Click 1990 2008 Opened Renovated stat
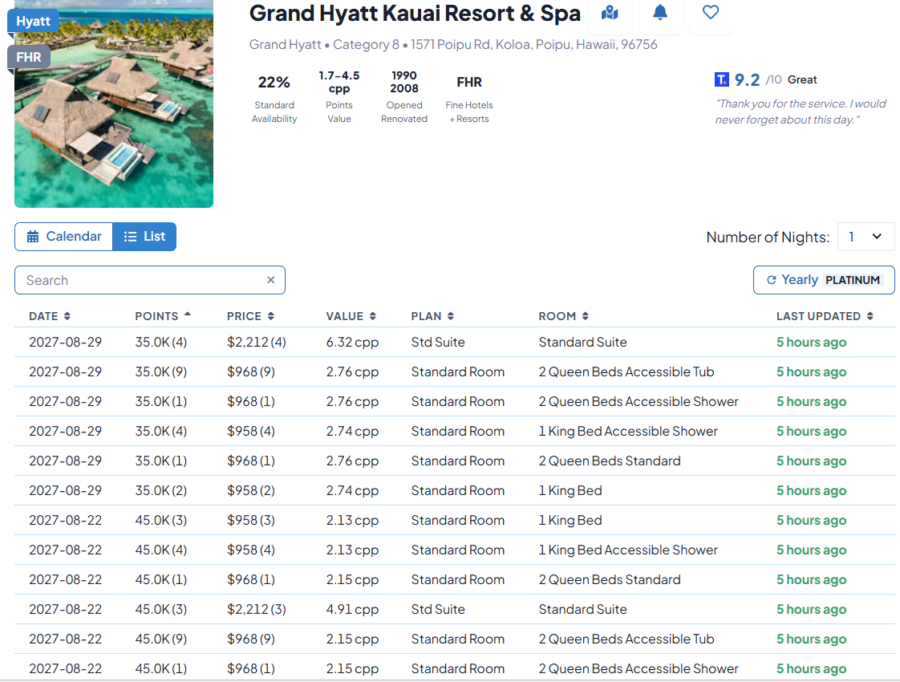The height and width of the screenshot is (682, 900). 404,97
